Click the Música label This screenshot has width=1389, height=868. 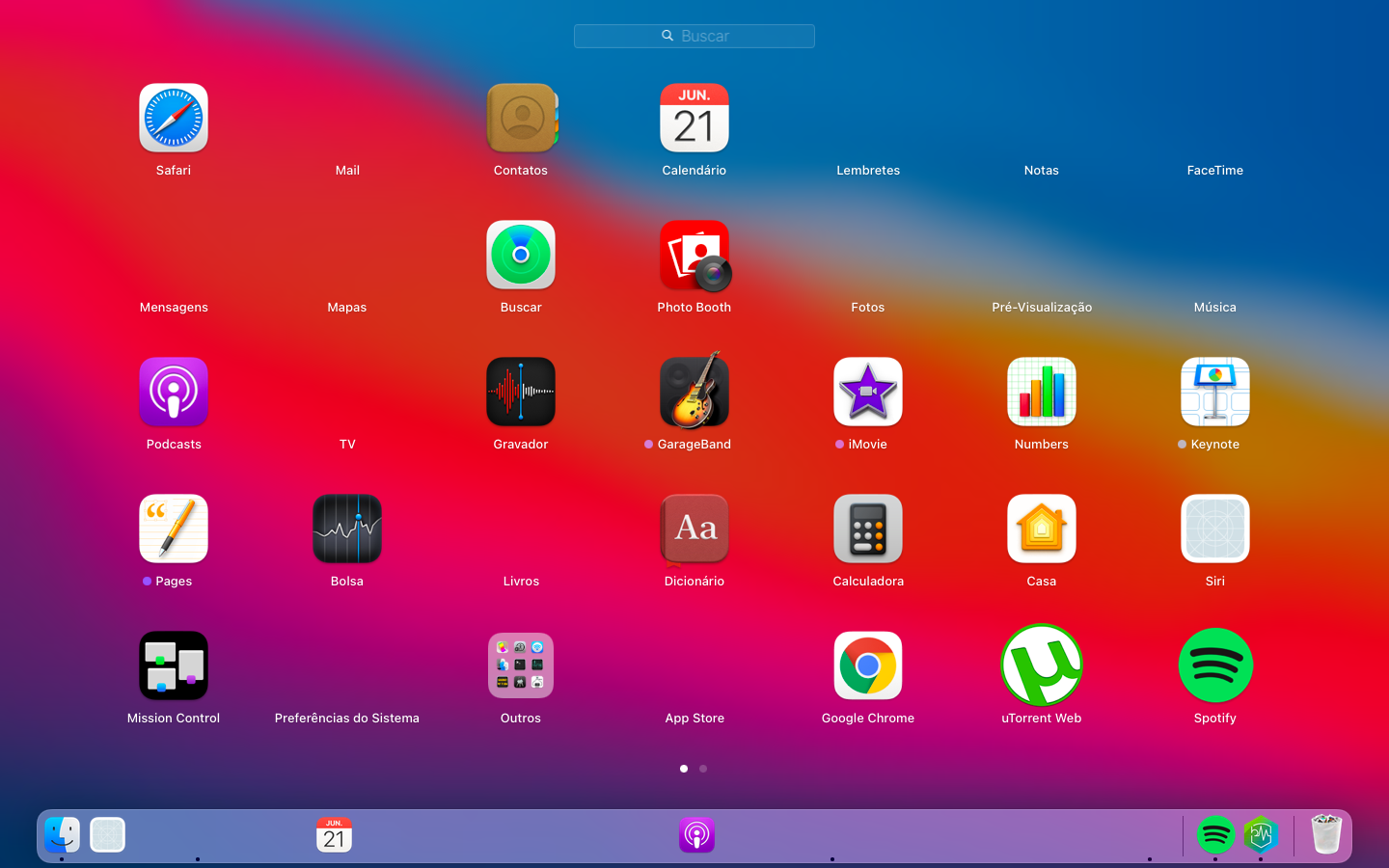click(1215, 308)
